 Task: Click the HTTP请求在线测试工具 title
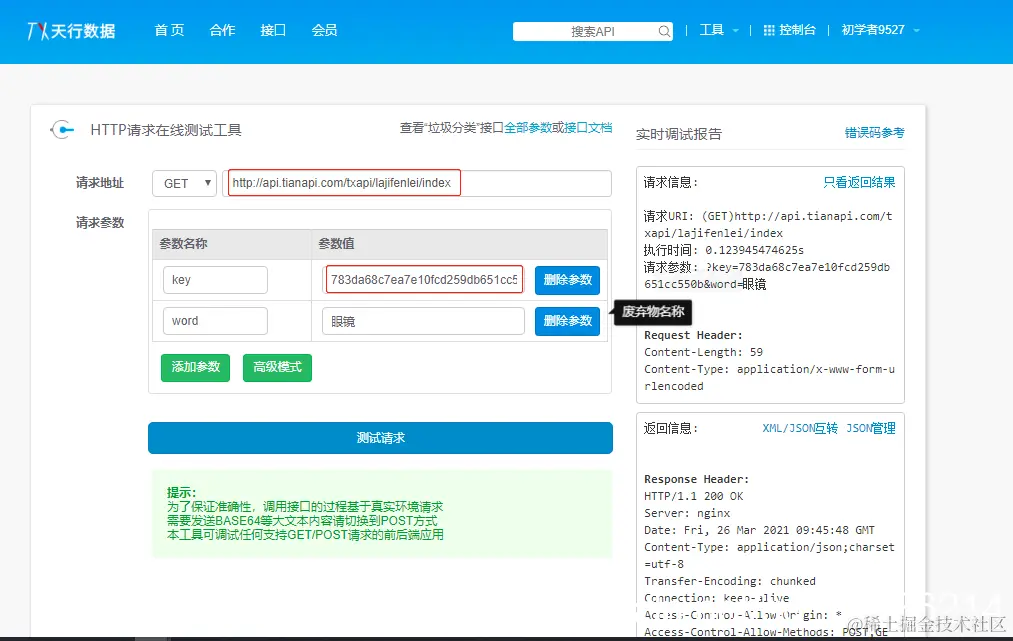[166, 131]
